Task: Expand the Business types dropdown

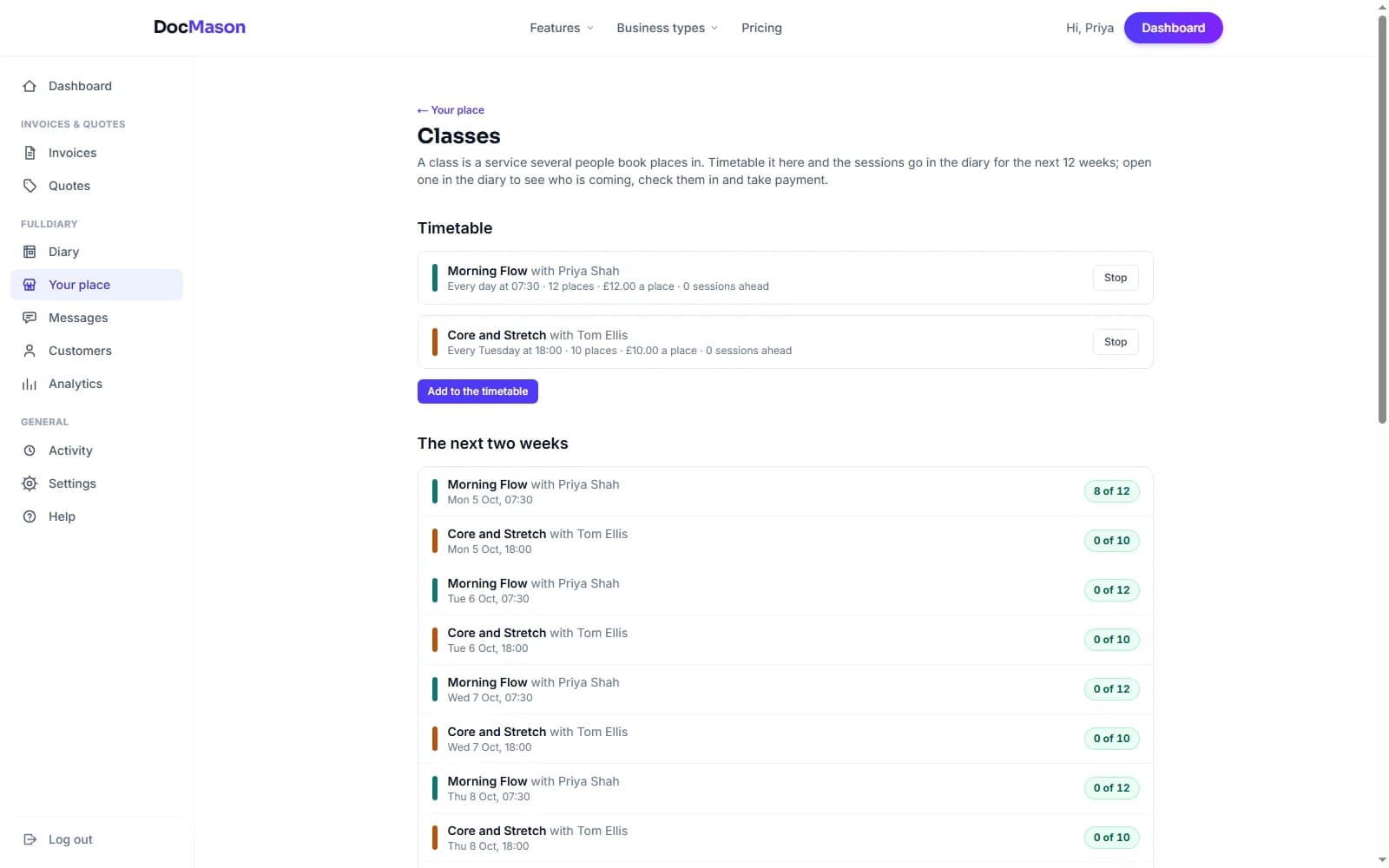Action: click(x=667, y=28)
